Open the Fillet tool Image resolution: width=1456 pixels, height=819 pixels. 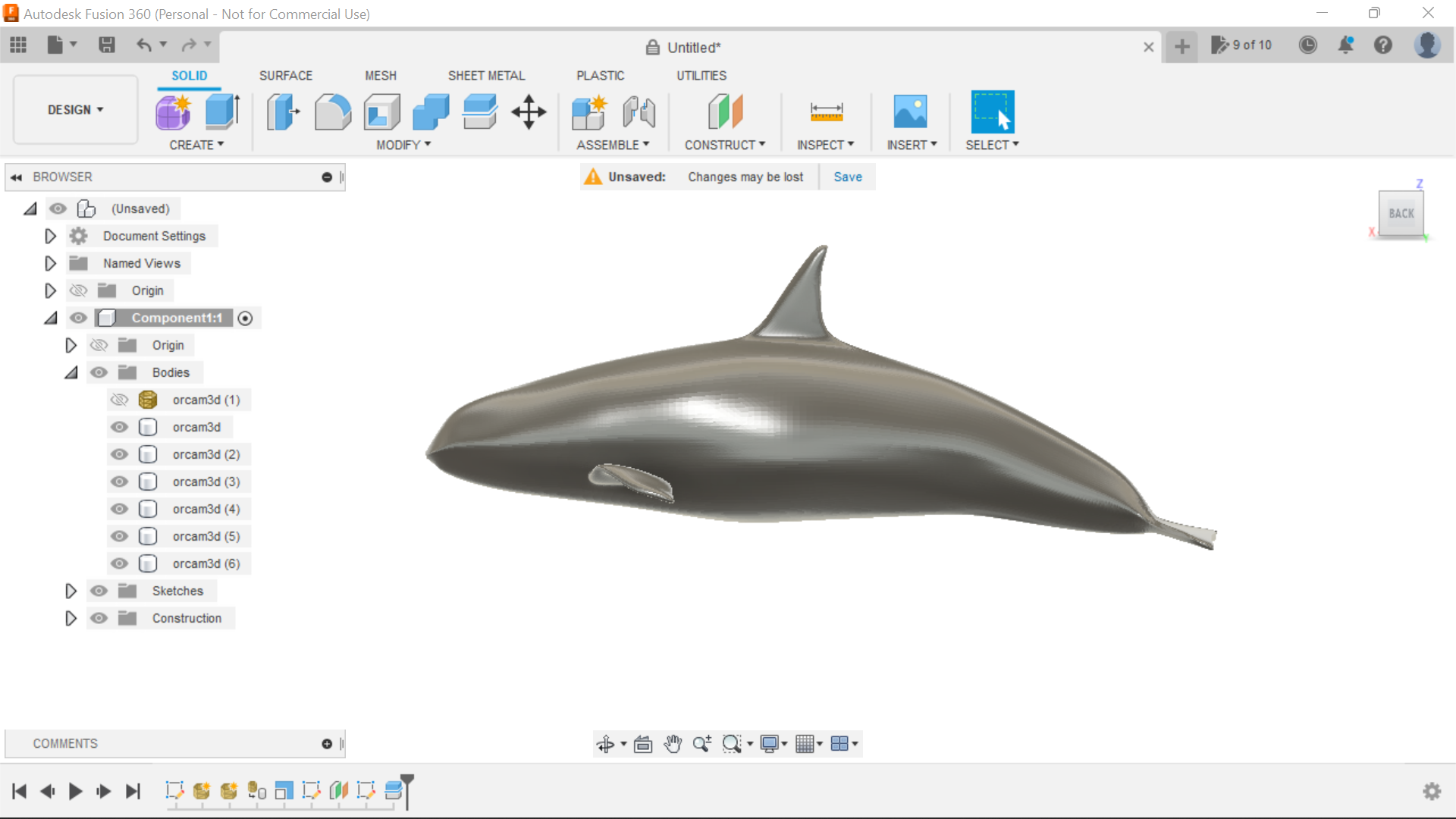[x=333, y=111]
